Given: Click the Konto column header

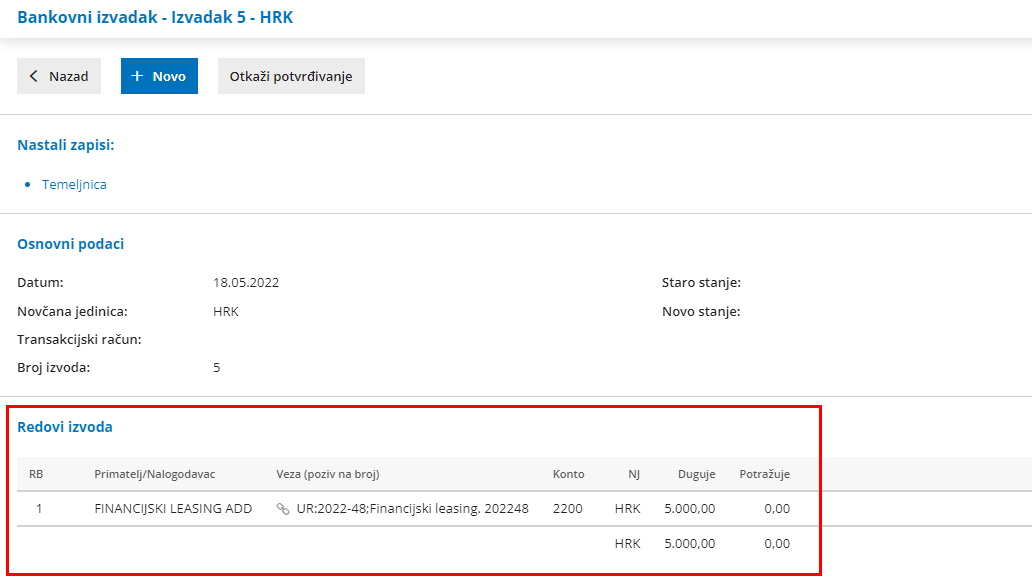Looking at the screenshot, I should click(x=568, y=474).
